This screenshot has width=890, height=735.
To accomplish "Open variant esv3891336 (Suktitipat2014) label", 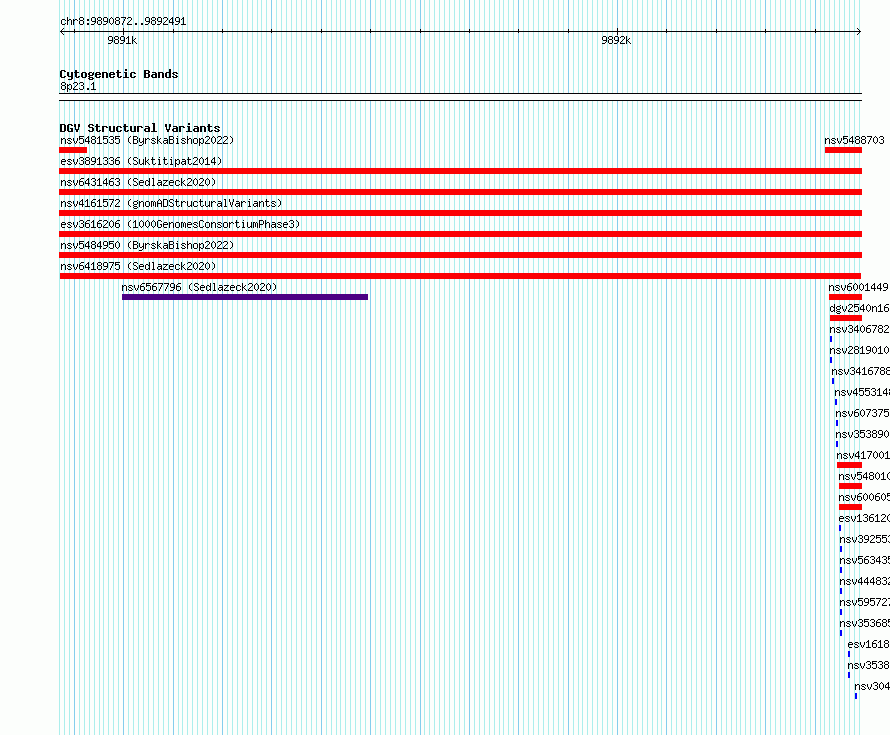I will click(x=141, y=161).
